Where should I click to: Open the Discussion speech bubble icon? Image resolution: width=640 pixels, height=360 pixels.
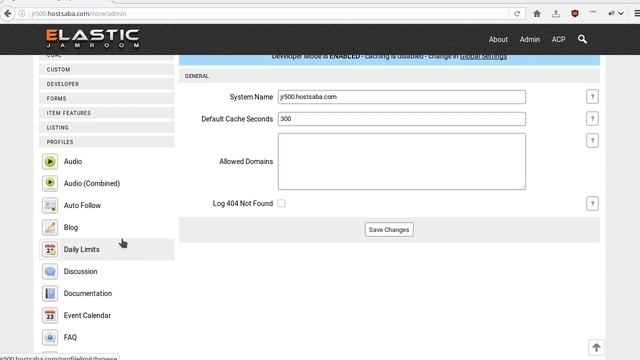point(50,271)
